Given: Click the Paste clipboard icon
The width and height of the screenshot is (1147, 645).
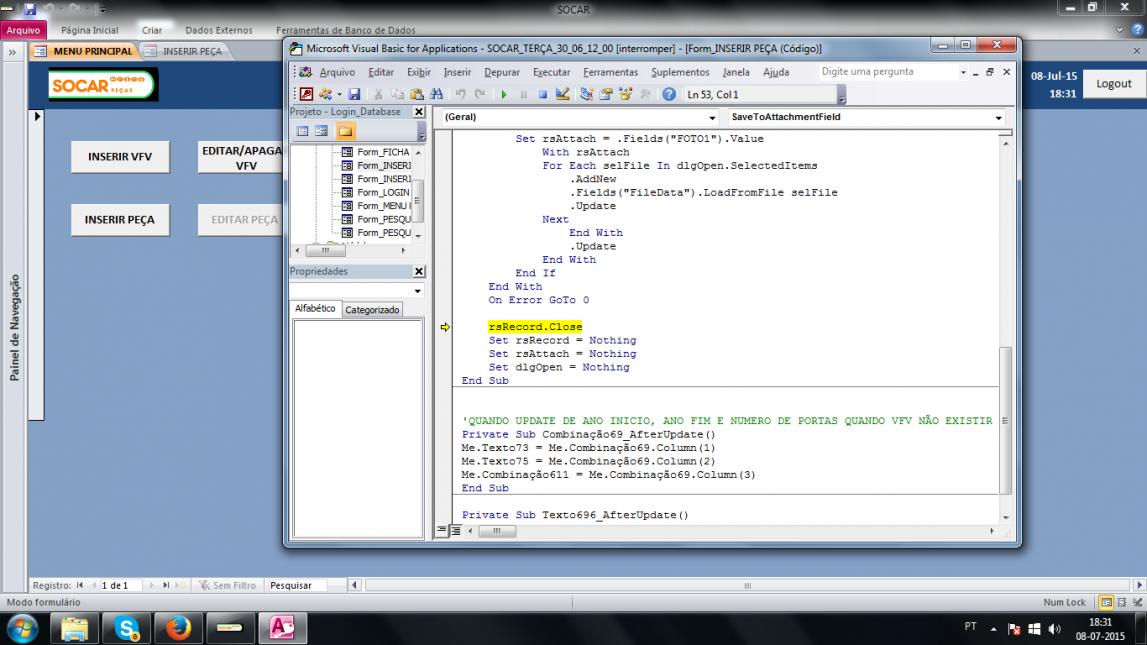Looking at the screenshot, I should 417,94.
